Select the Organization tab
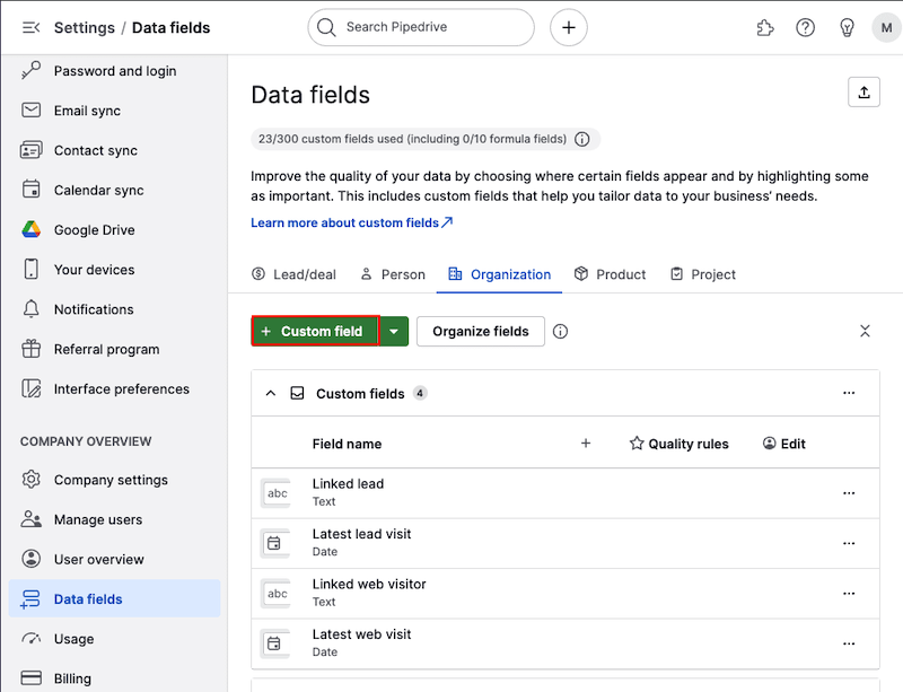Viewport: 904px width, 692px height. (x=499, y=274)
